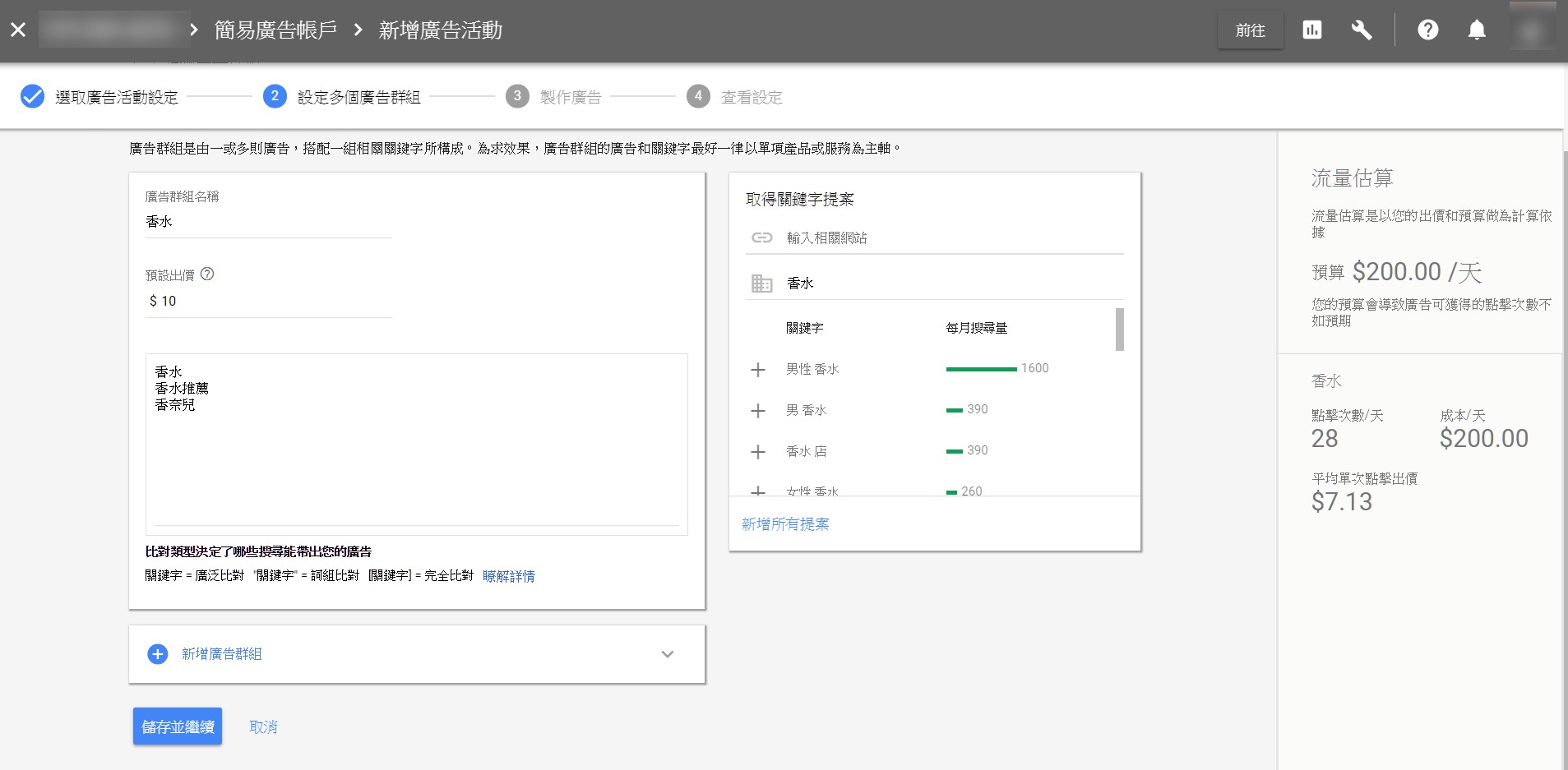Go to step 1 選取廣告活動設定
Image resolution: width=1568 pixels, height=770 pixels.
pos(116,97)
